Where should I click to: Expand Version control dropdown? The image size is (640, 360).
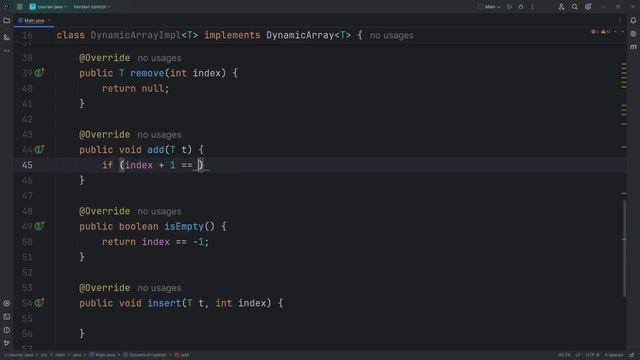pyautogui.click(x=92, y=7)
